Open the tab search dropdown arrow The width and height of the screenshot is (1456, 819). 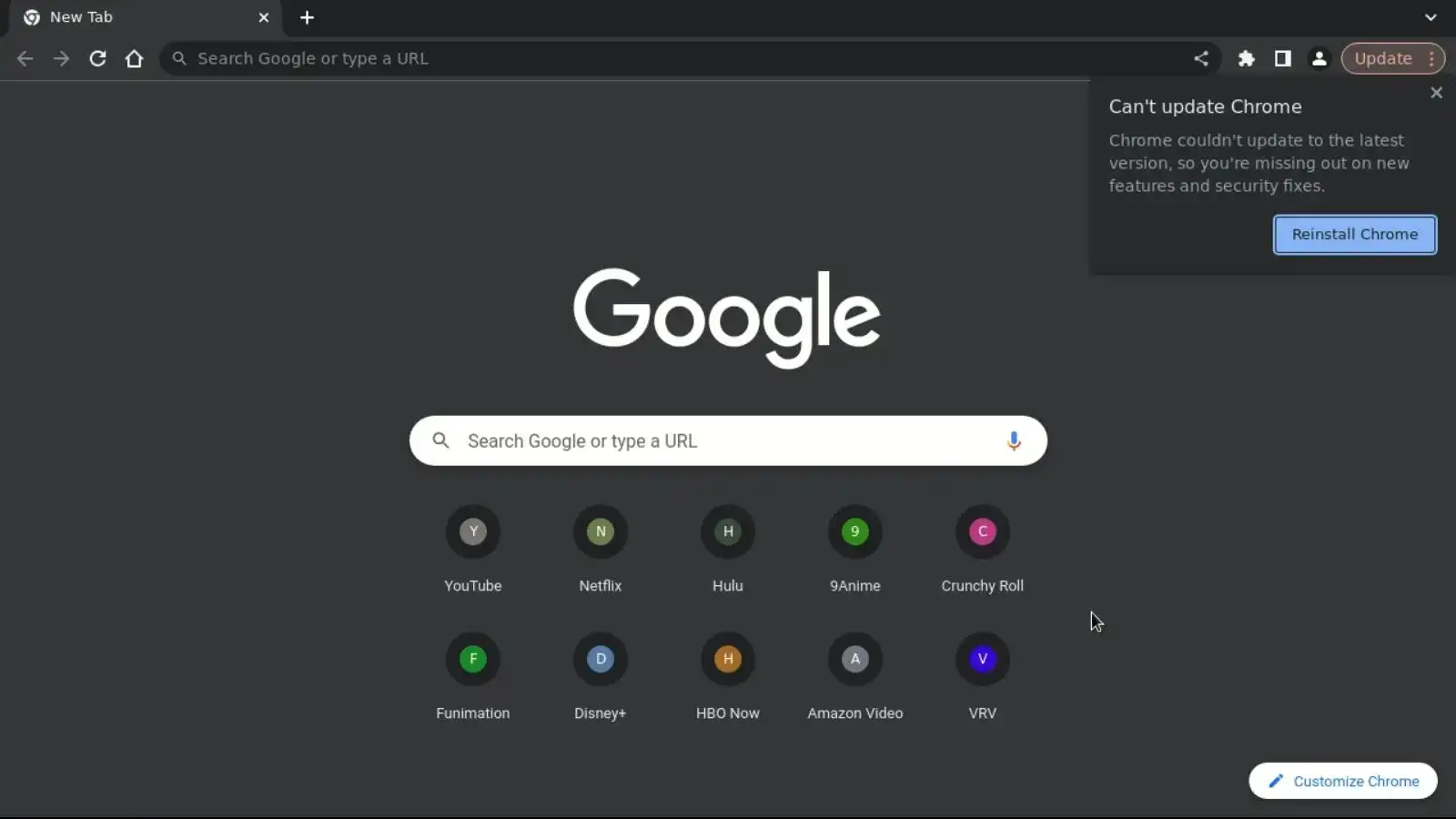pos(1431,17)
